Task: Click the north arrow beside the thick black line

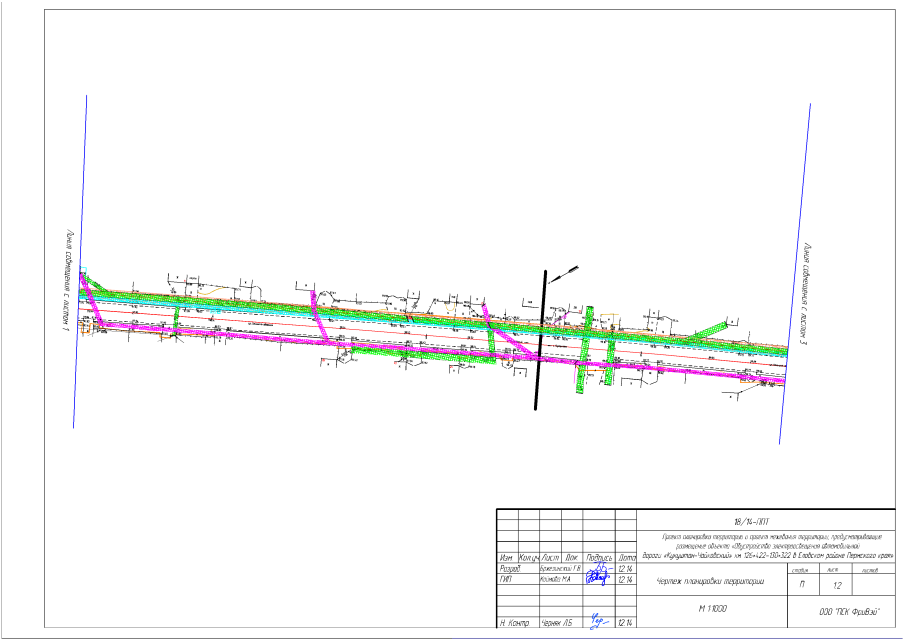Action: click(564, 273)
